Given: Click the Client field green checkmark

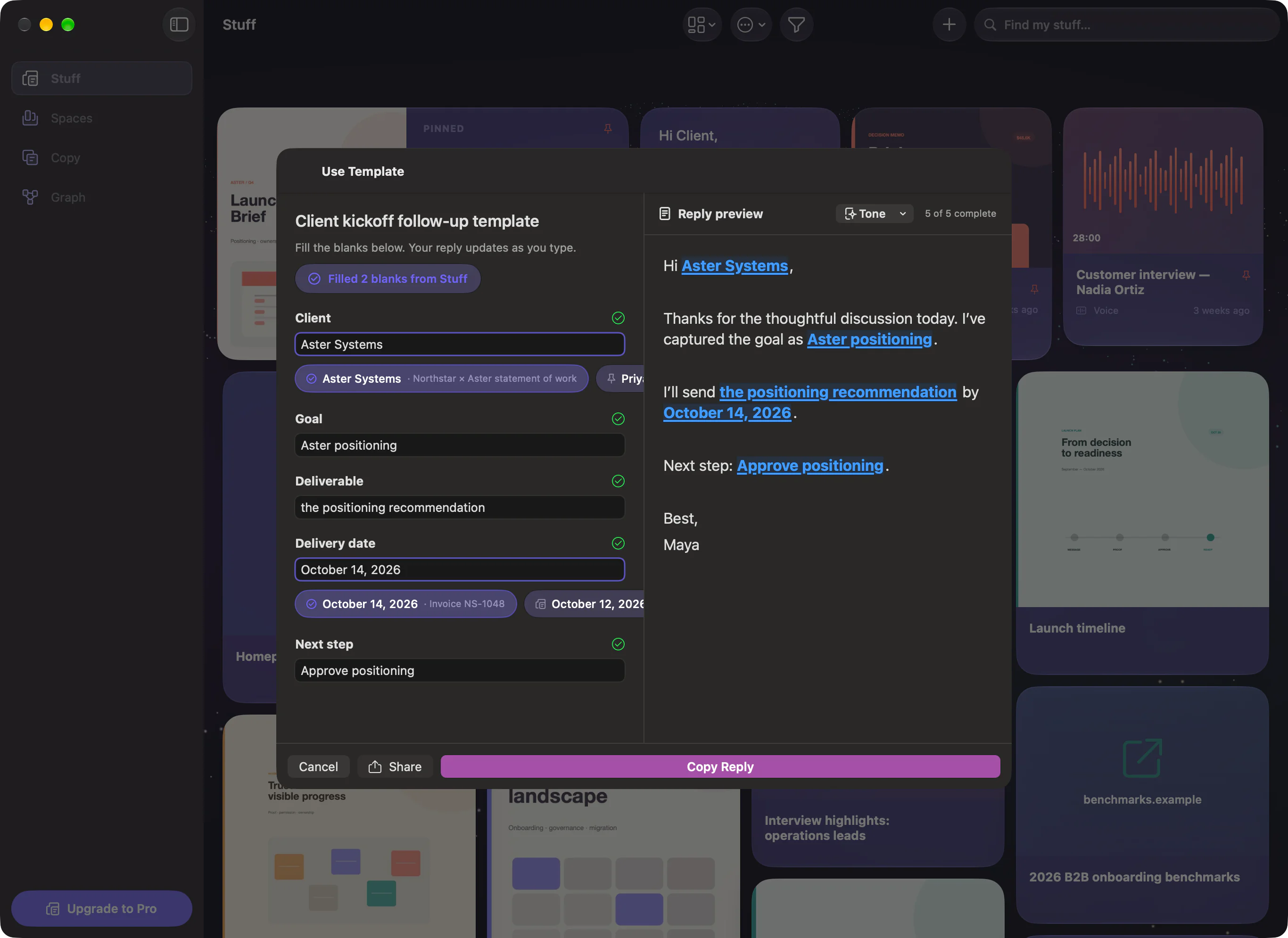Looking at the screenshot, I should (618, 318).
